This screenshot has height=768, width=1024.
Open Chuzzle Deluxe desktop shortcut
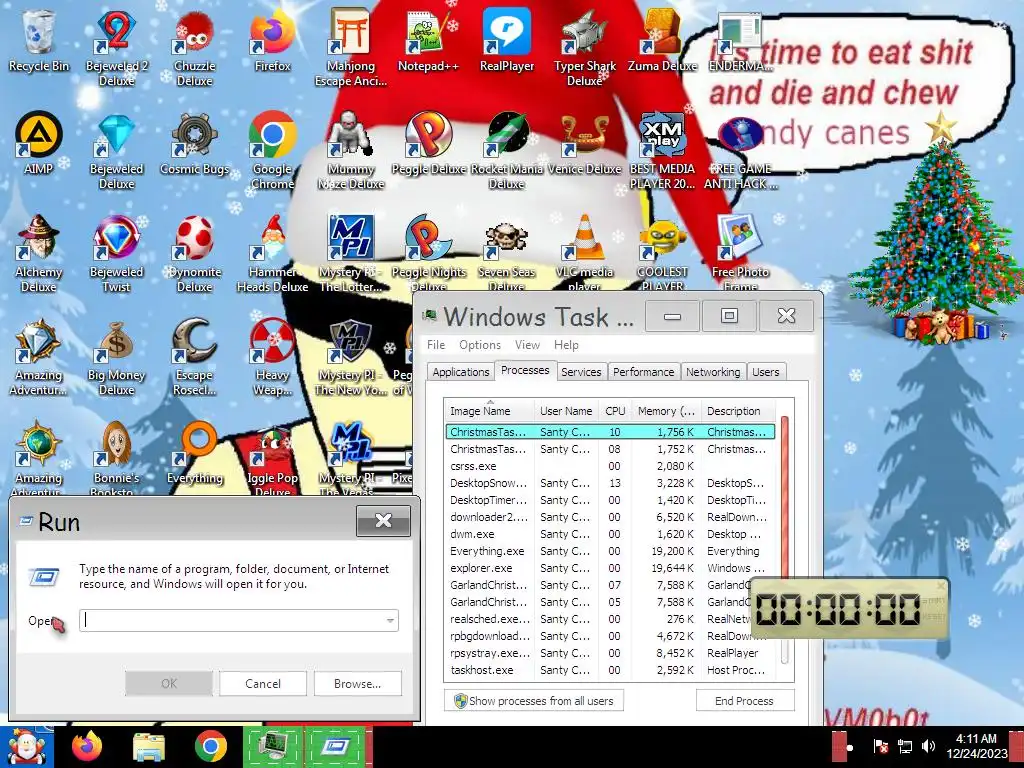point(195,47)
